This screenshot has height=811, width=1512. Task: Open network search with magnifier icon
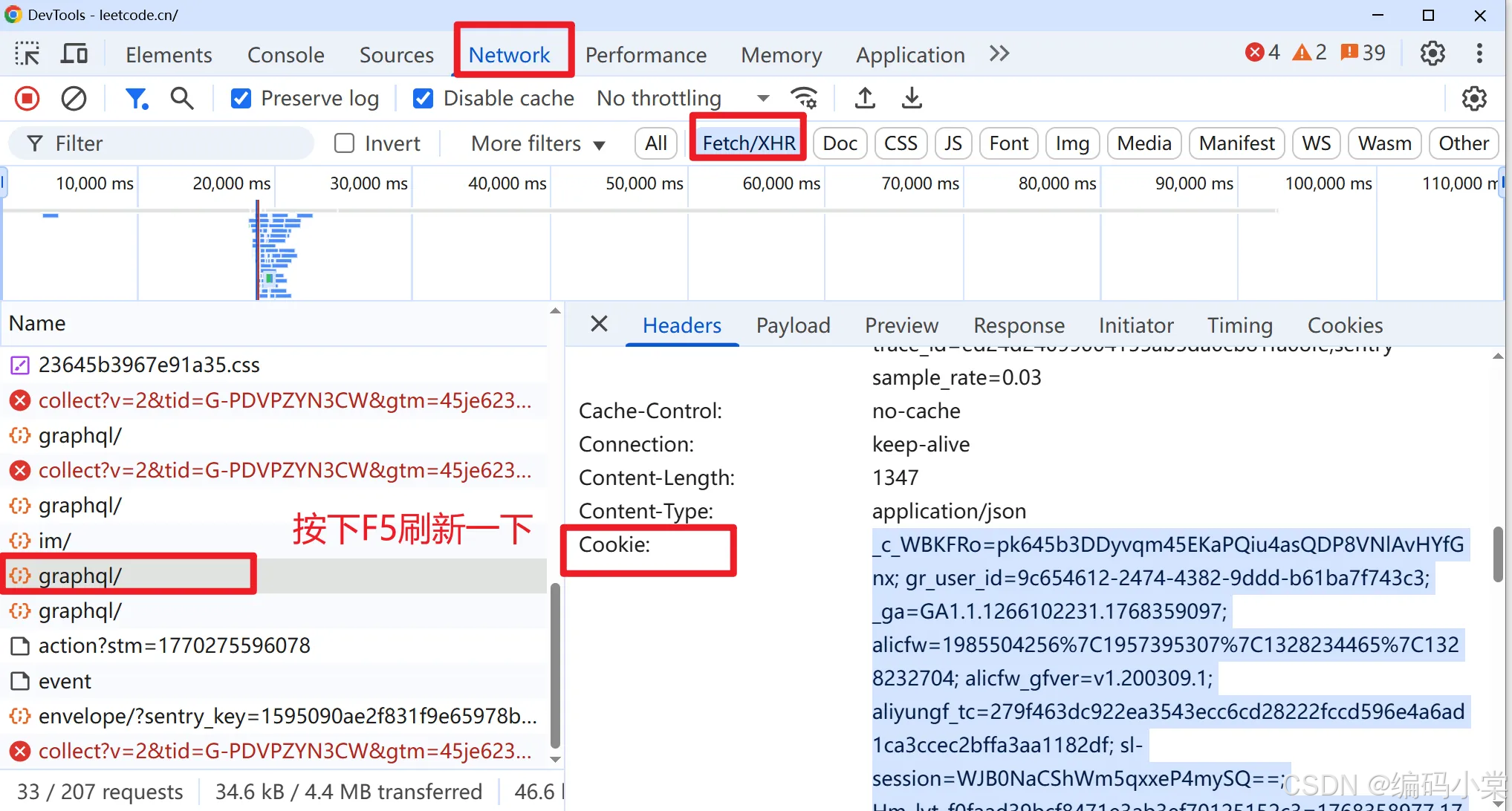(x=182, y=98)
